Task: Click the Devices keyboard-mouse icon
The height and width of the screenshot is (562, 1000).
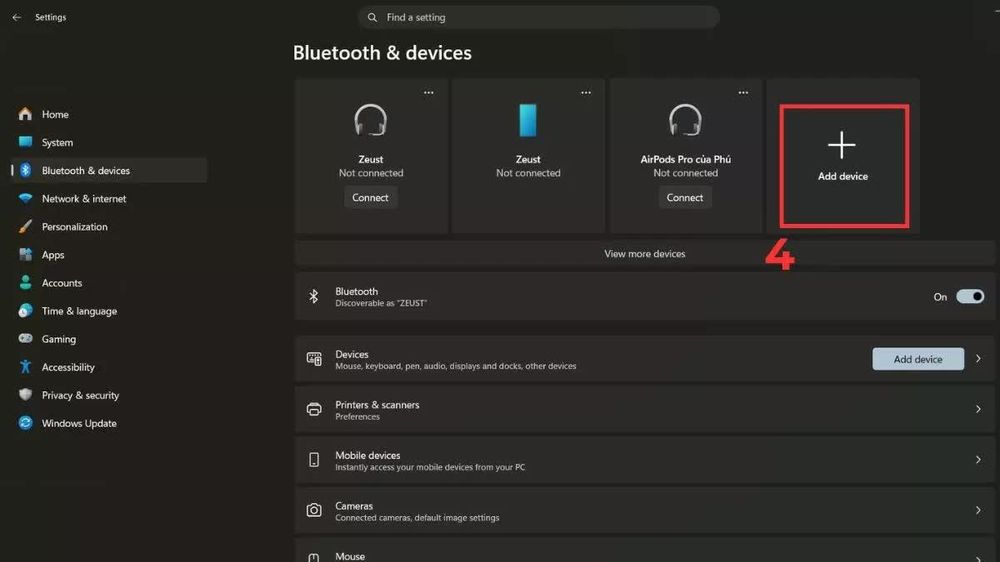Action: click(x=314, y=359)
